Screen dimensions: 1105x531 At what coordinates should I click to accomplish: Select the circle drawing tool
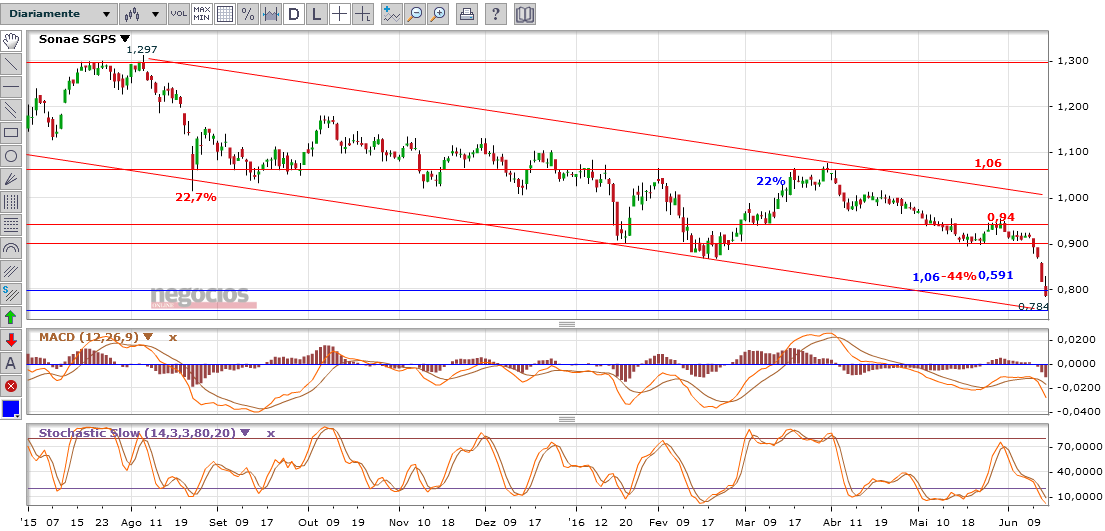coord(11,156)
